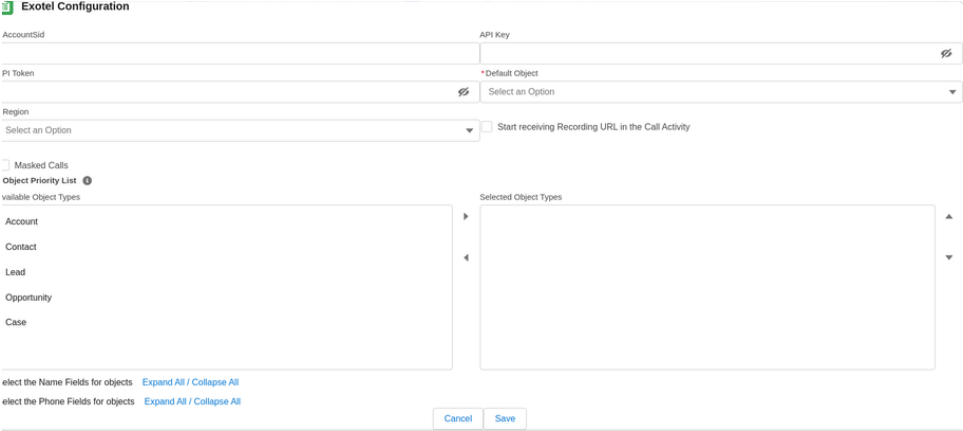
Task: Click Expand All / Collapse All for Name Fields
Action: tap(190, 382)
